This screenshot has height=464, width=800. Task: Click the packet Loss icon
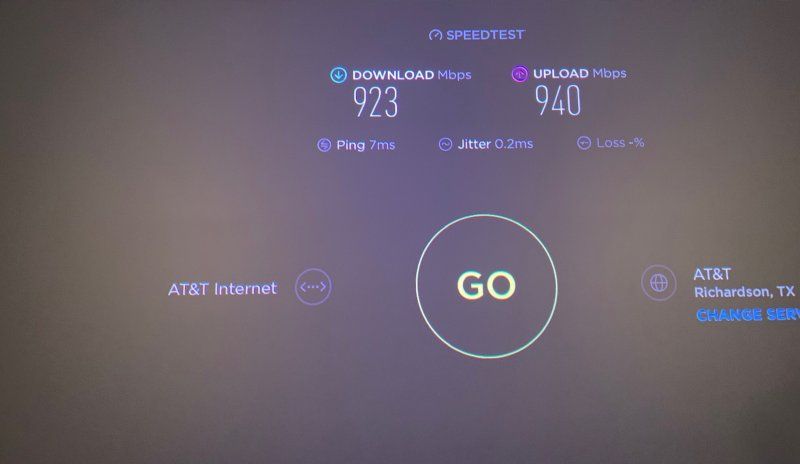pos(584,143)
